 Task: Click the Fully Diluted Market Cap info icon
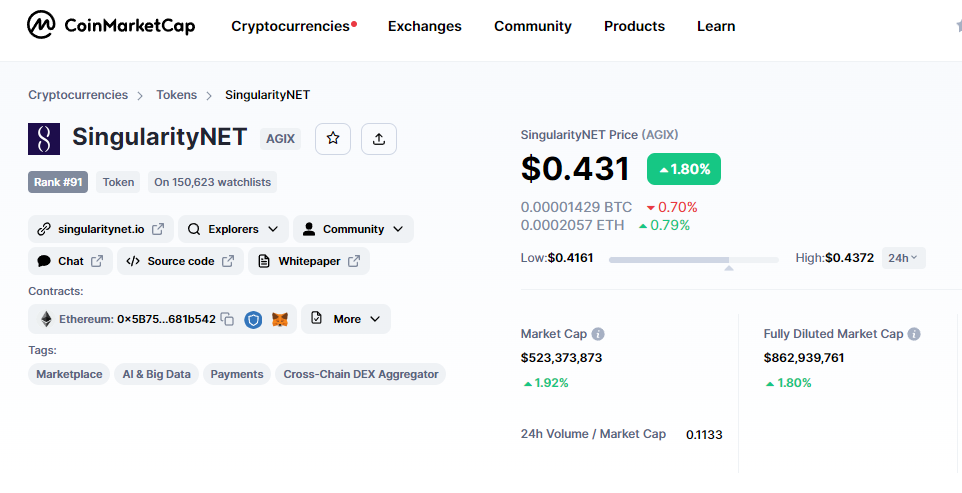pyautogui.click(x=914, y=334)
